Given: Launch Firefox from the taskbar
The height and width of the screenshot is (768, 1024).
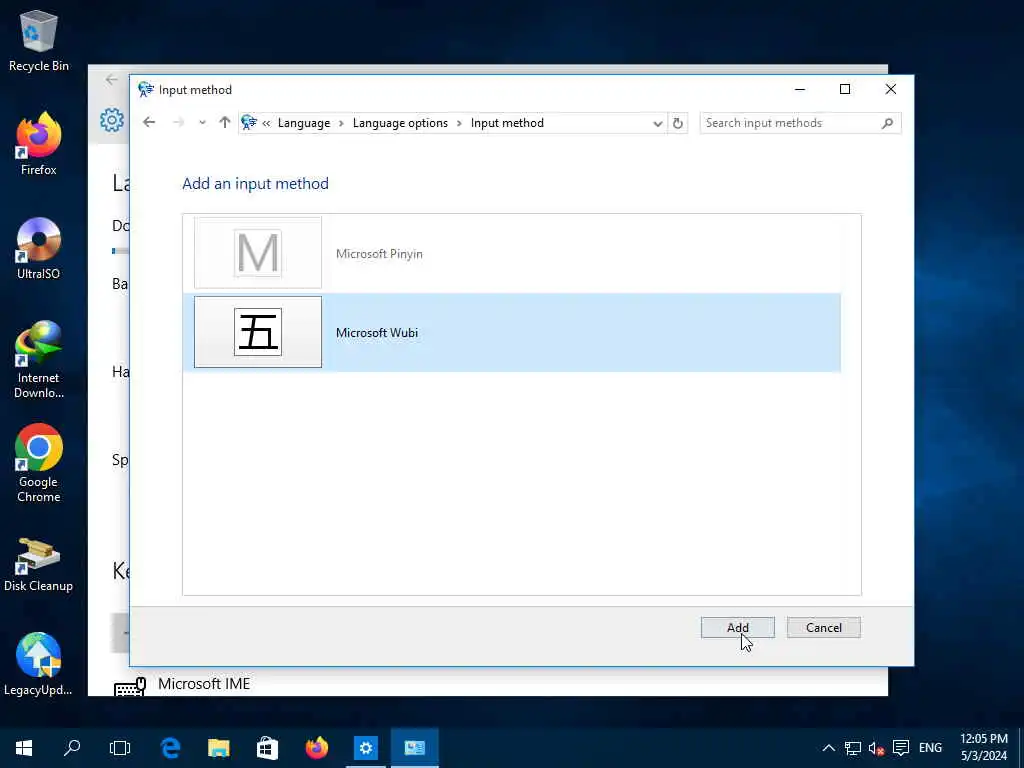Looking at the screenshot, I should [317, 748].
